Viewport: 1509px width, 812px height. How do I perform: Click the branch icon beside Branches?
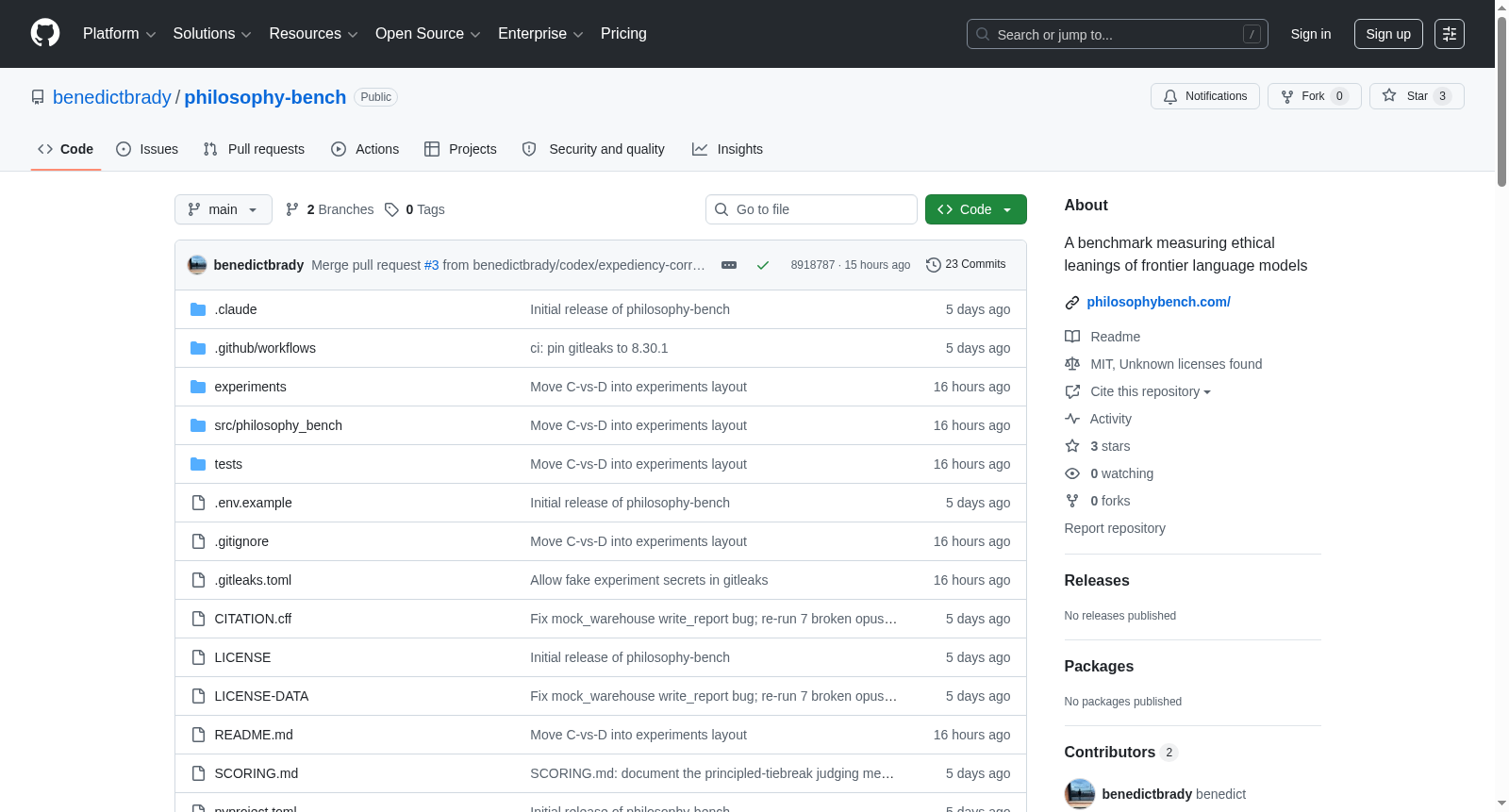(x=292, y=209)
